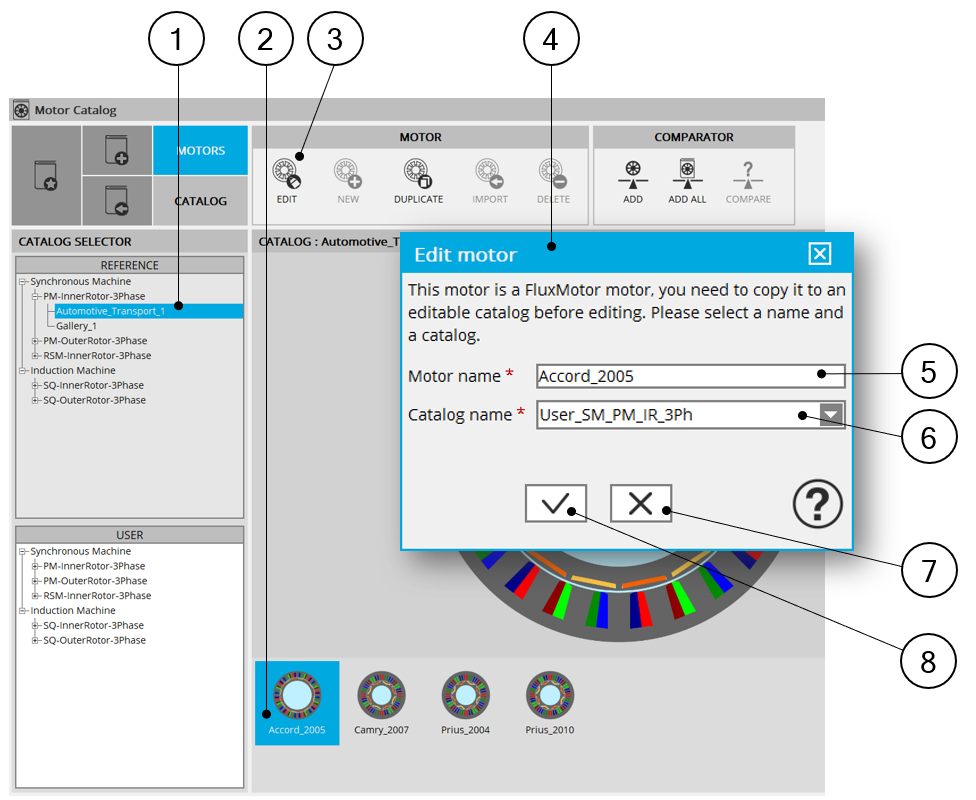Cancel the dialog with the X button
The image size is (976, 800).
coord(641,504)
